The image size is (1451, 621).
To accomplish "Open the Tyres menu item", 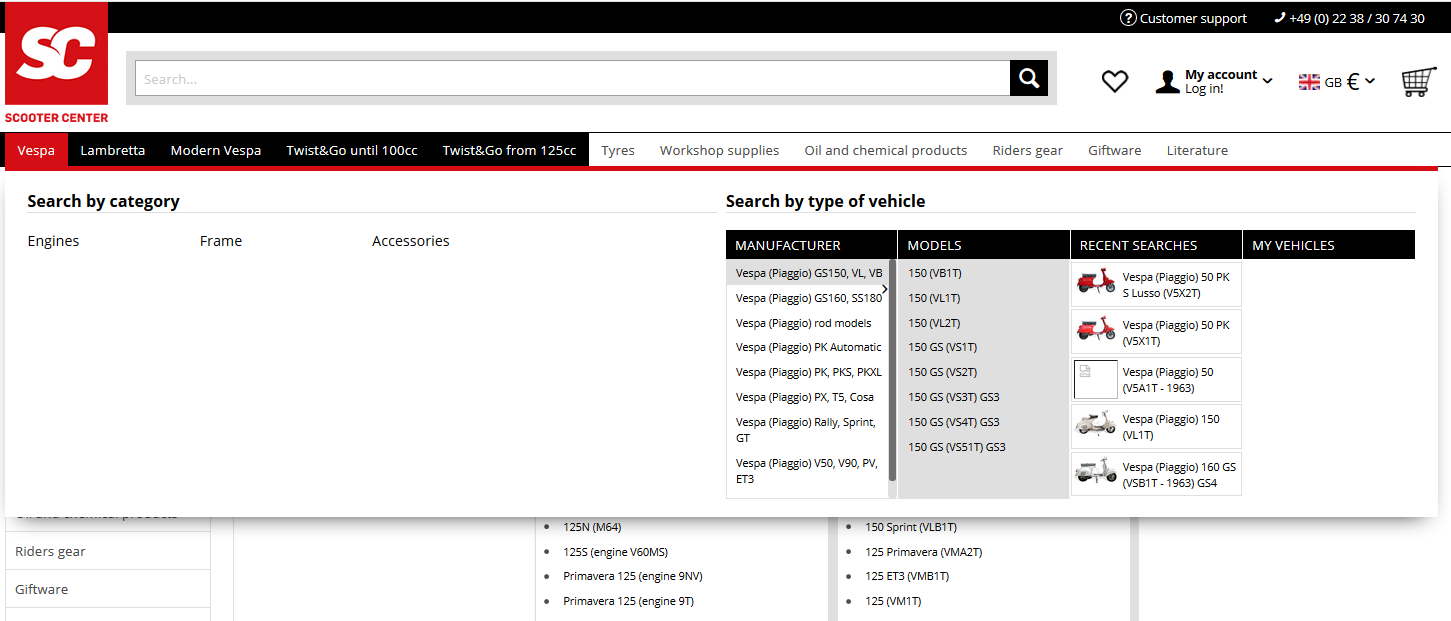I will [x=618, y=150].
